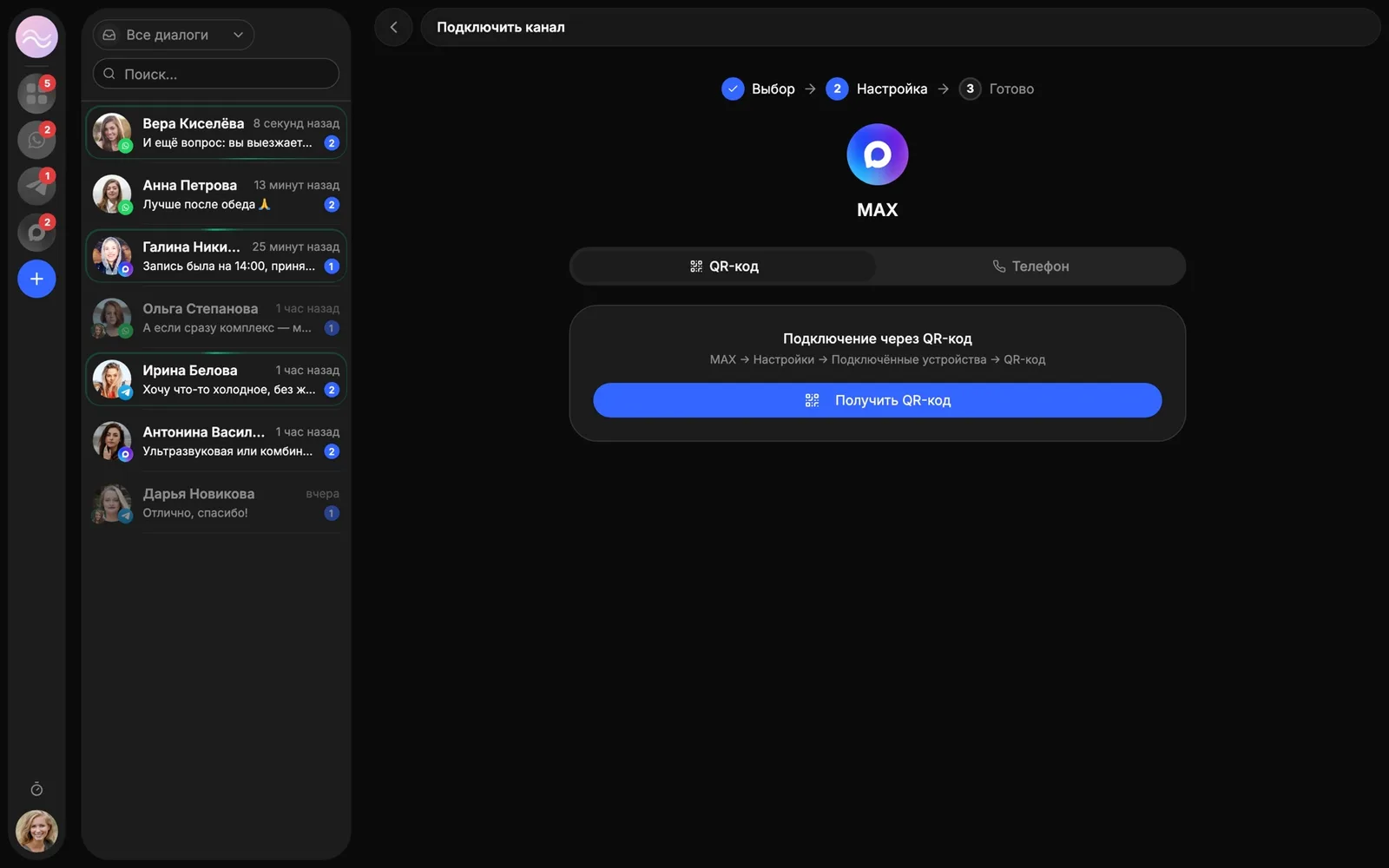Open MAX channel icon with badge 2

[x=36, y=233]
